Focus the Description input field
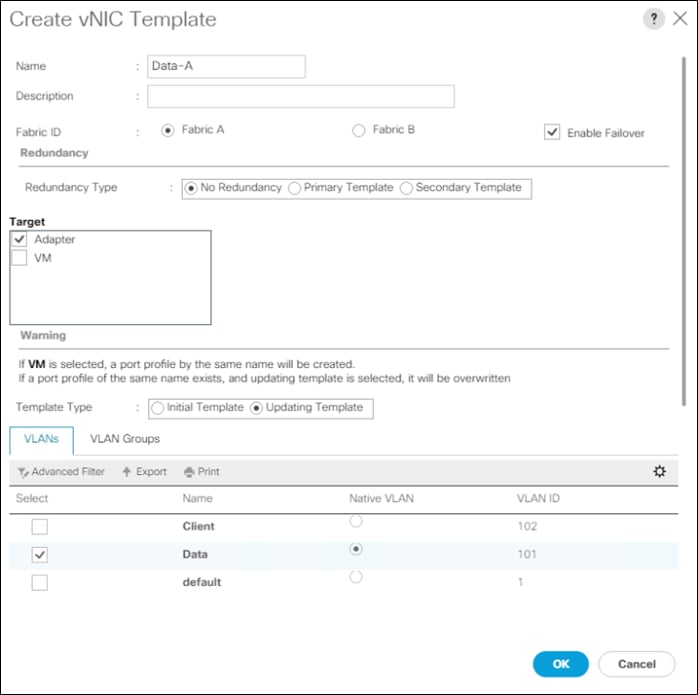Viewport: 698px width, 695px height. click(x=301, y=96)
